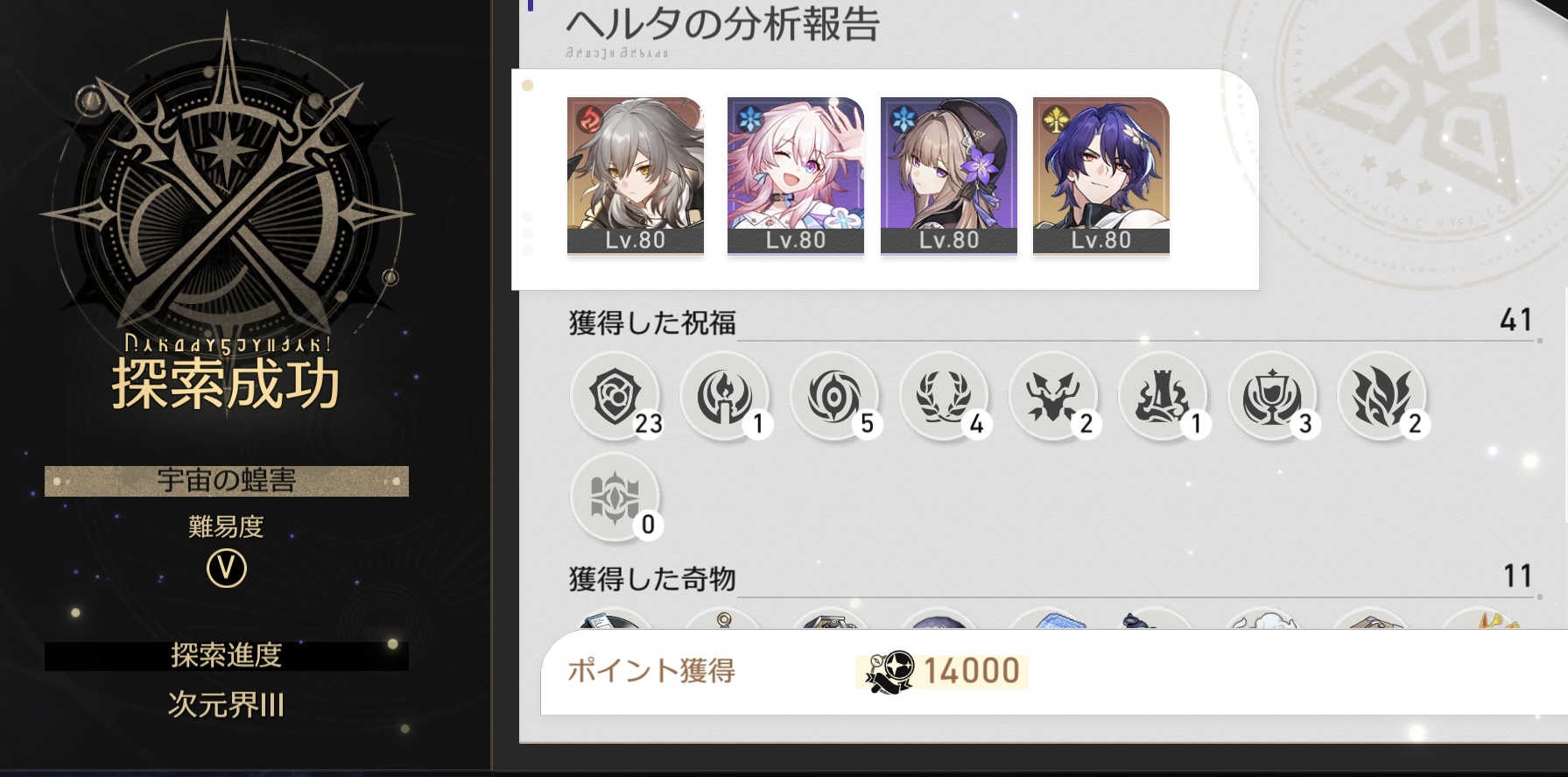The width and height of the screenshot is (1568, 777).
Task: Select The Hunt blessing icon with first count 2
Action: tap(1053, 396)
